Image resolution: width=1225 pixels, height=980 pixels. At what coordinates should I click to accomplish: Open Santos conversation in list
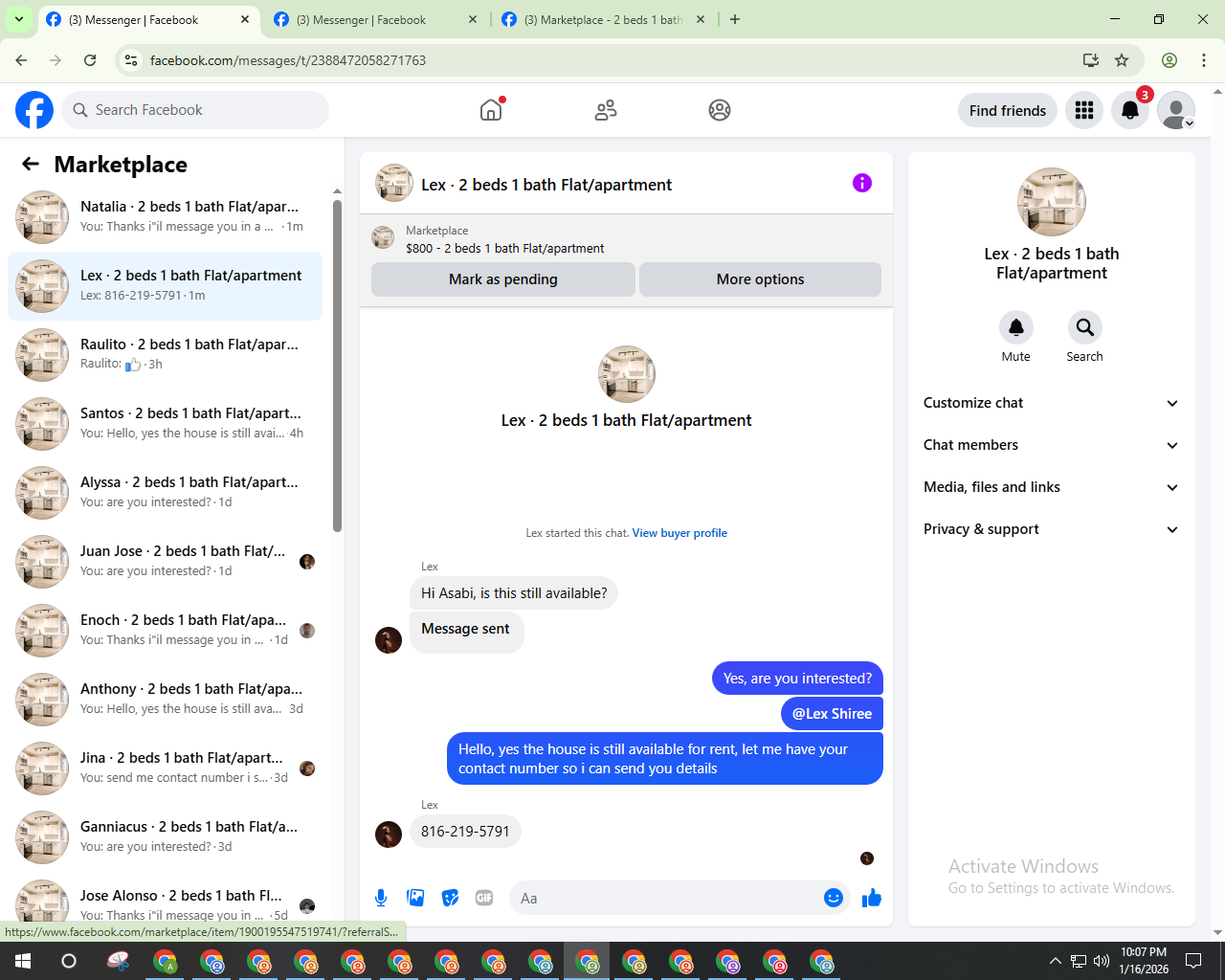[165, 424]
